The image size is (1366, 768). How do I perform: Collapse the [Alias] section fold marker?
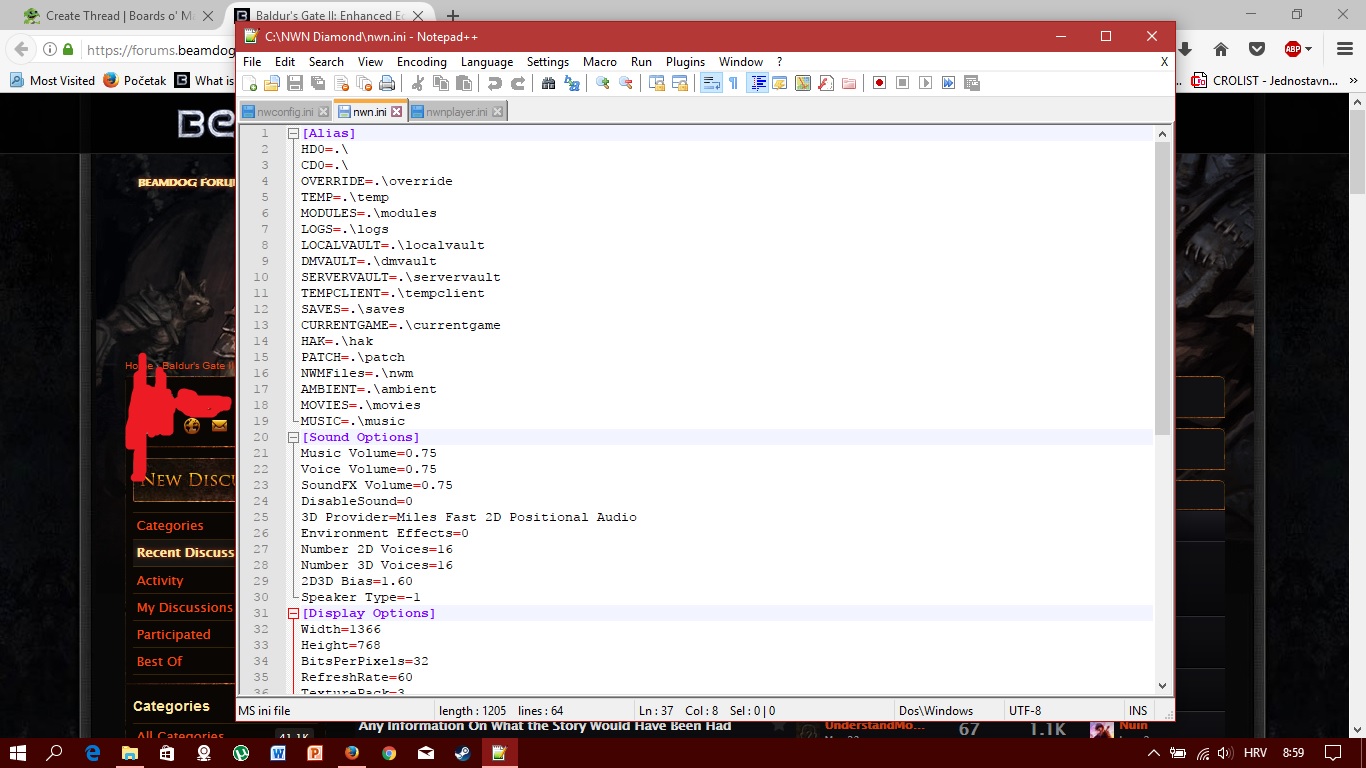(293, 133)
